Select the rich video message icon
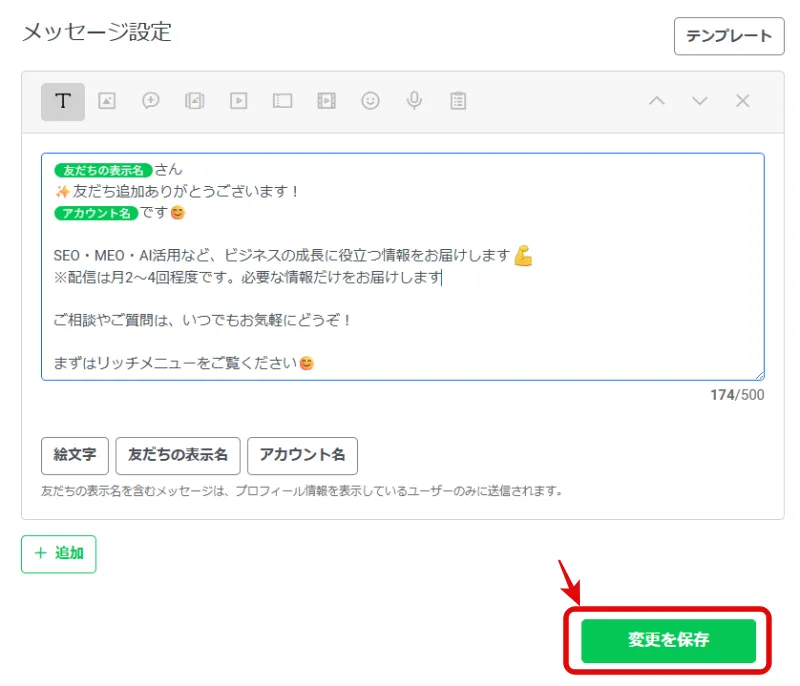Viewport: 800px width, 686px height. 327,101
